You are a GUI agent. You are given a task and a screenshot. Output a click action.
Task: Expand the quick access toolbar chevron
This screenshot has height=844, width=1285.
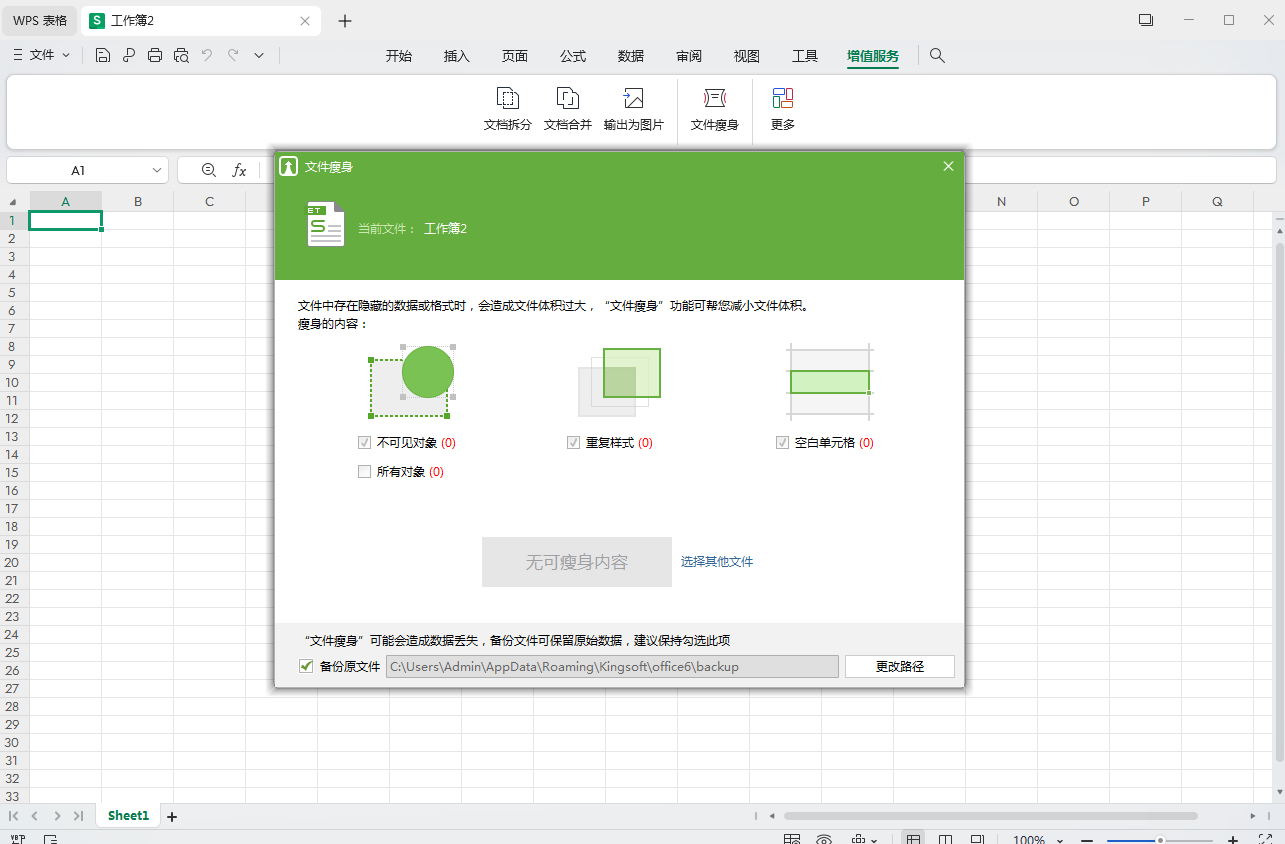pos(258,56)
